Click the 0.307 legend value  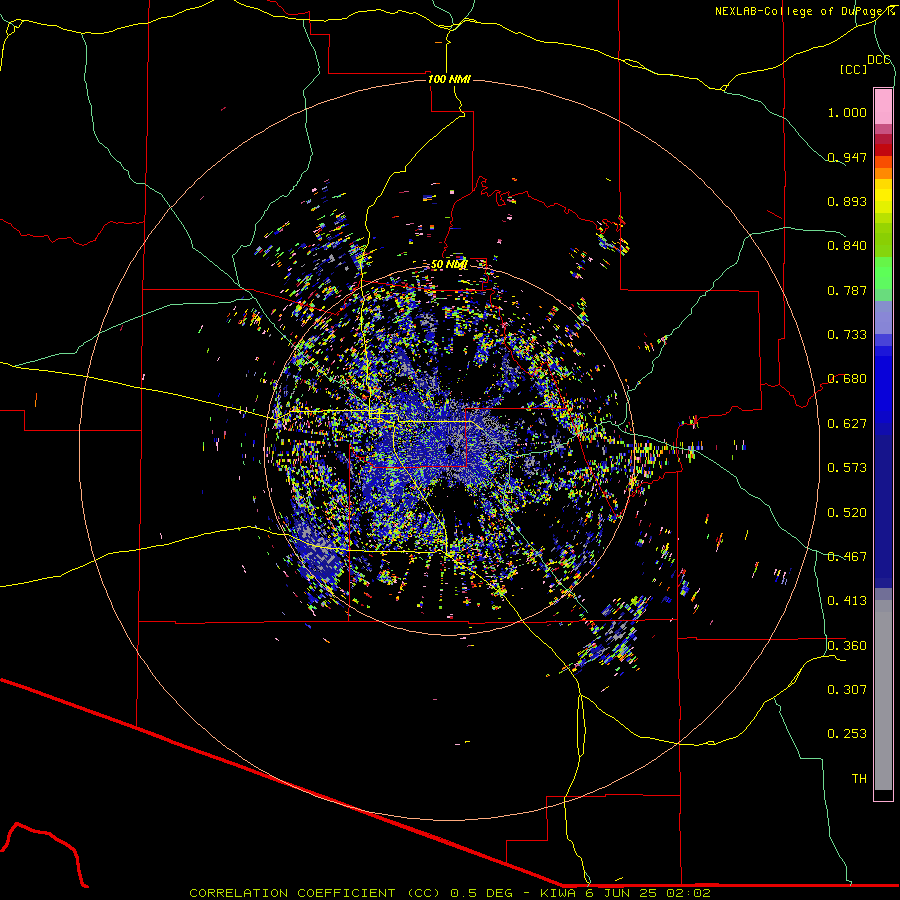point(847,690)
